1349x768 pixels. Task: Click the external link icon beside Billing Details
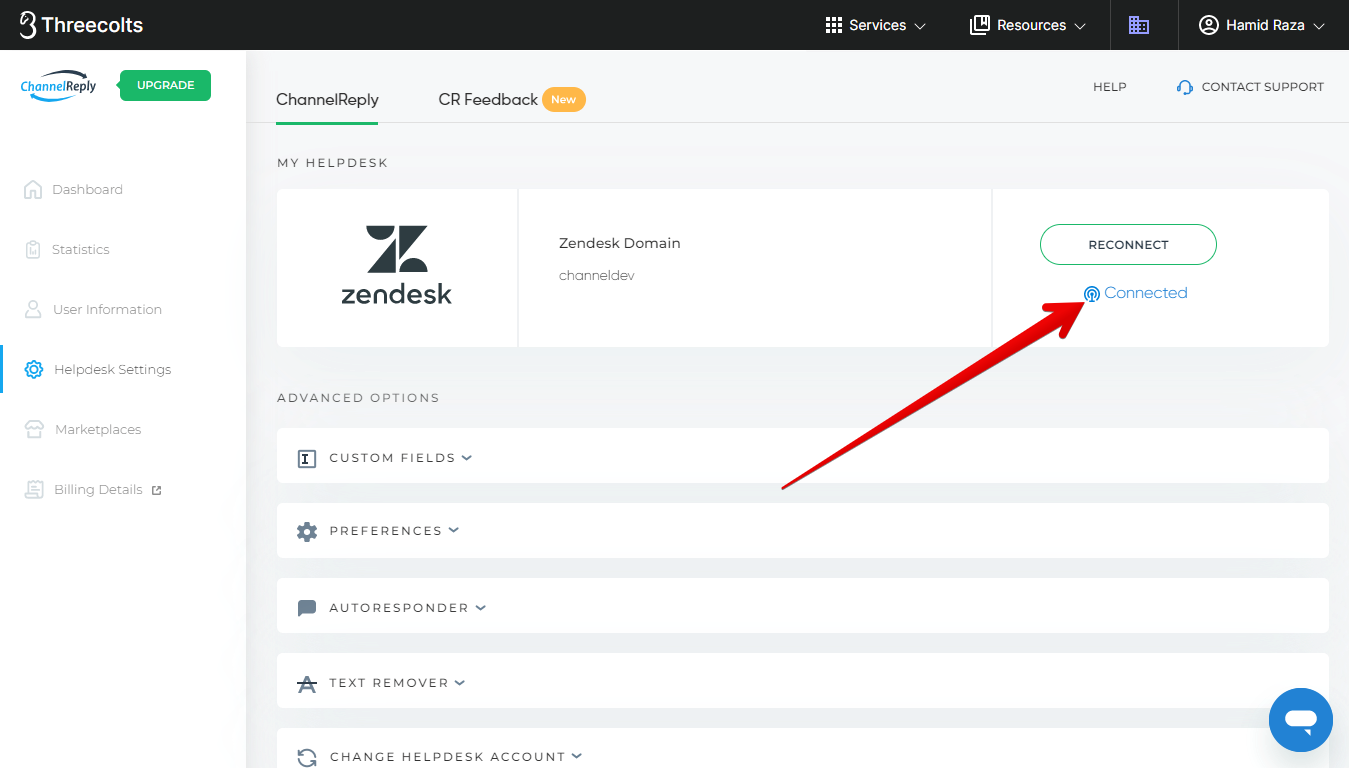(156, 490)
